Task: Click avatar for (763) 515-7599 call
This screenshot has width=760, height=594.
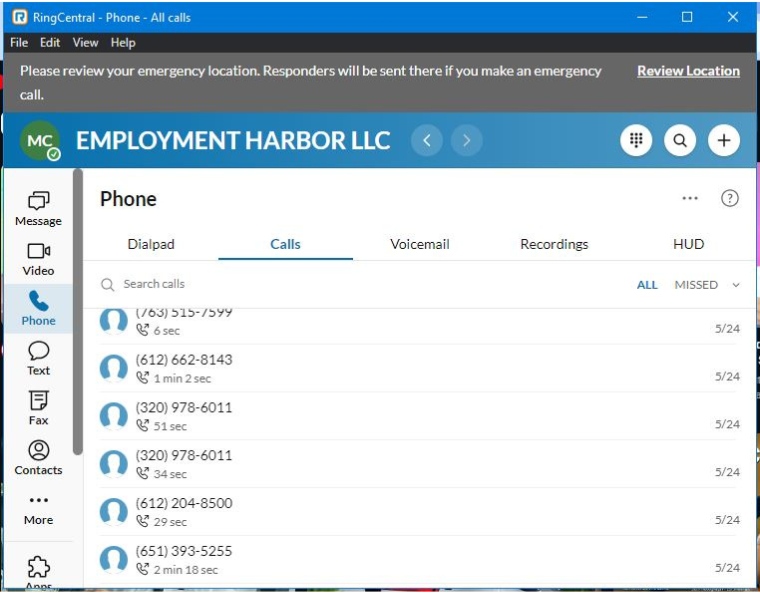Action: point(113,320)
